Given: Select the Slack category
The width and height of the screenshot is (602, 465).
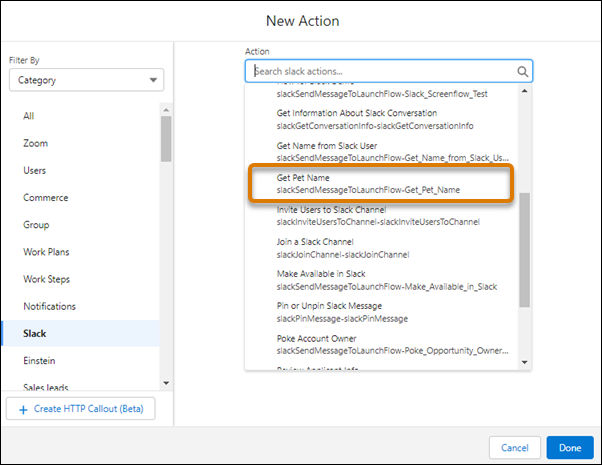Looking at the screenshot, I should click(80, 333).
